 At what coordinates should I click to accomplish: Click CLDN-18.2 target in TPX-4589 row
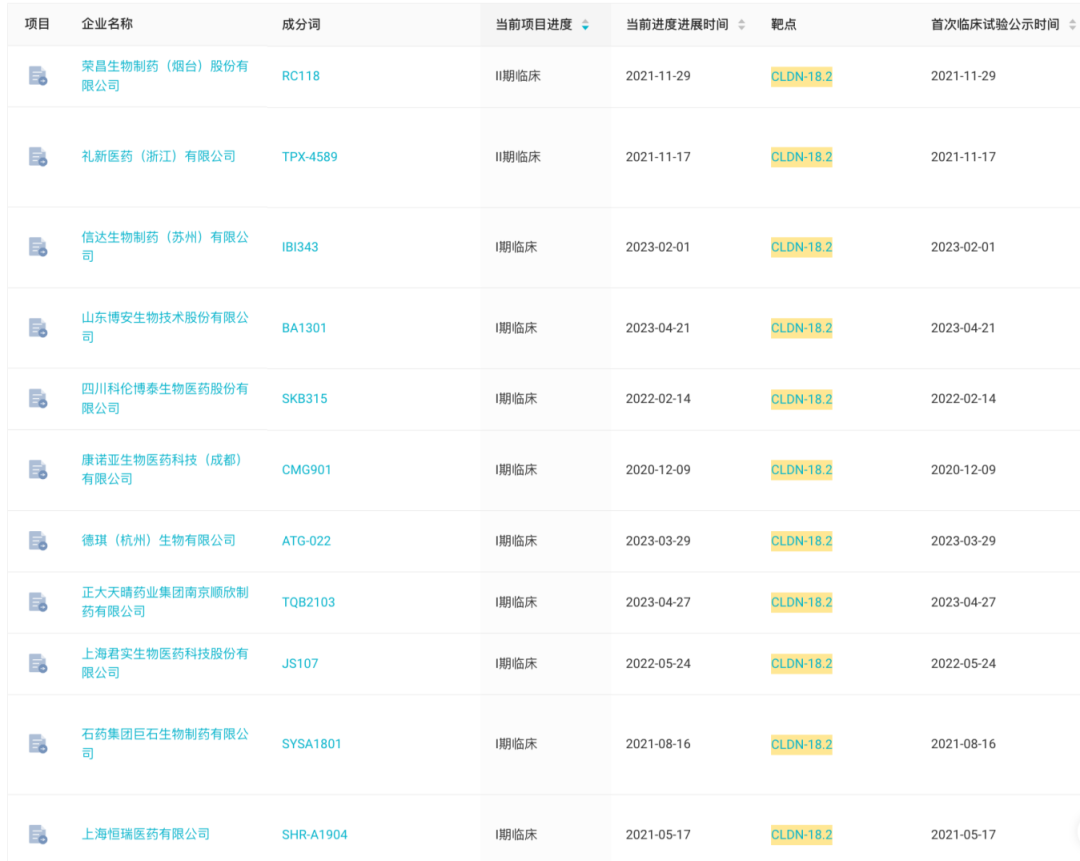(801, 157)
